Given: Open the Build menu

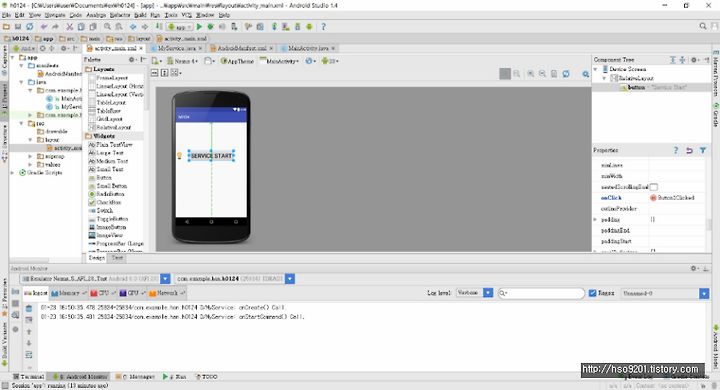Looking at the screenshot, I should coord(140,15).
